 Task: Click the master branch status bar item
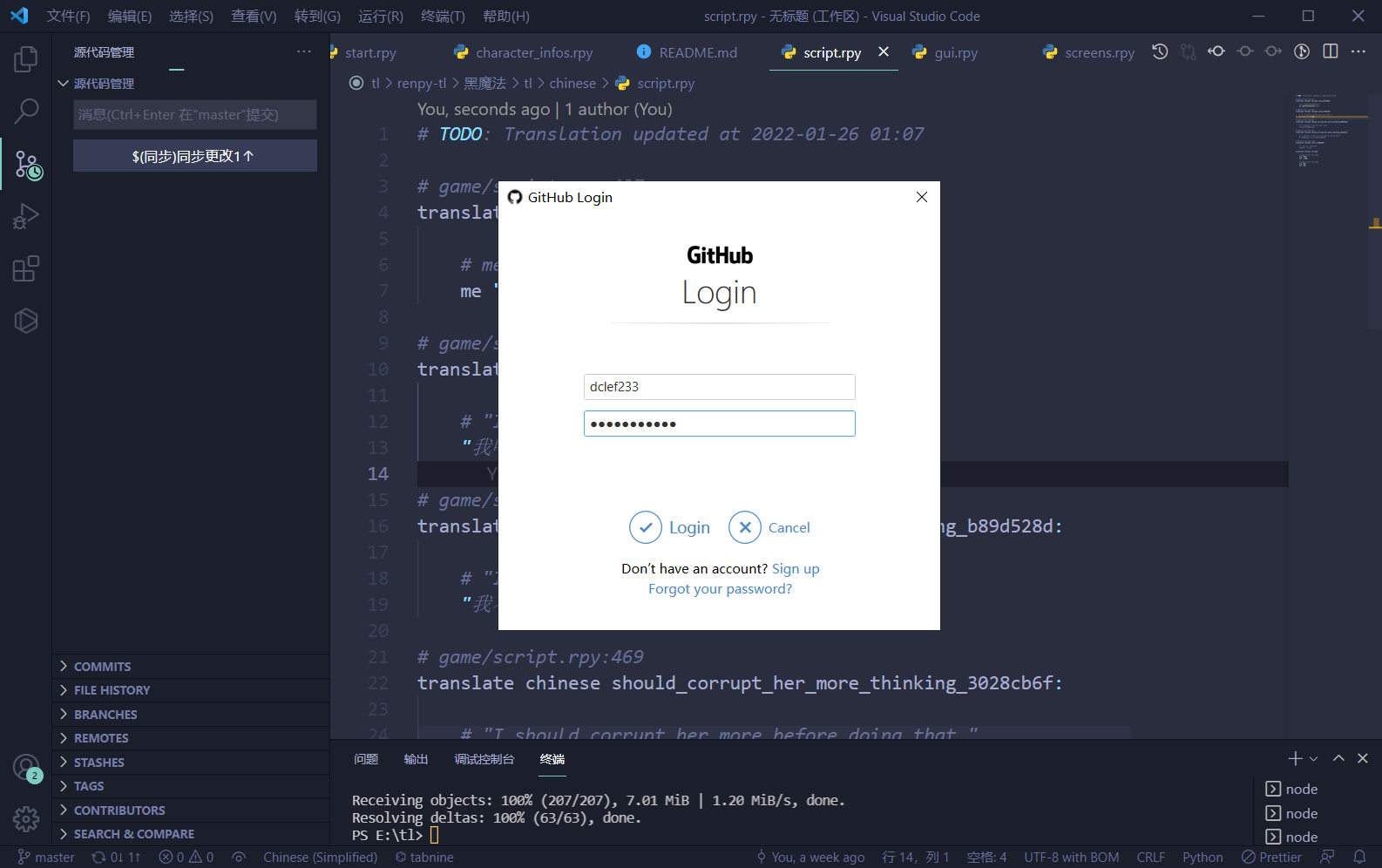point(46,858)
